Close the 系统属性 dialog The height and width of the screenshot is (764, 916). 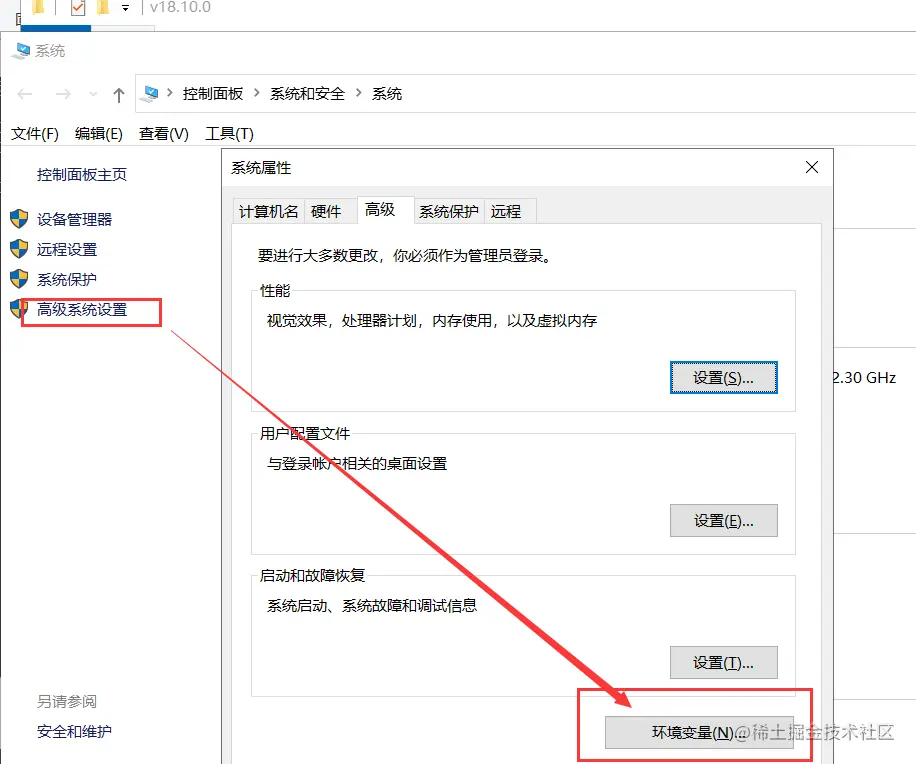(811, 168)
